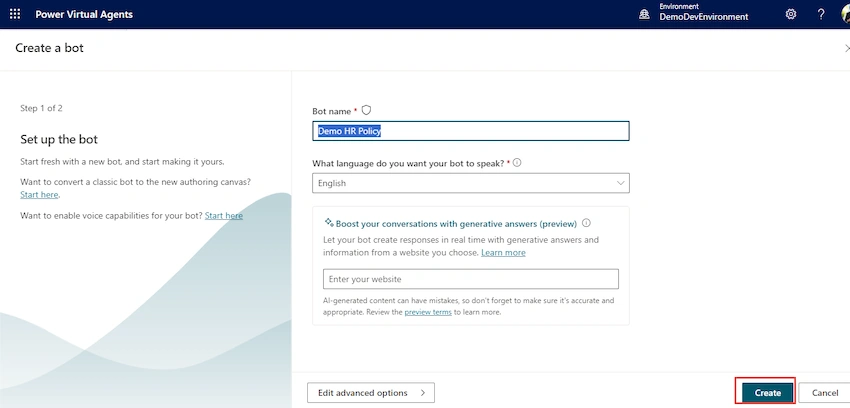
Task: Click the environment picker icon
Action: click(645, 14)
